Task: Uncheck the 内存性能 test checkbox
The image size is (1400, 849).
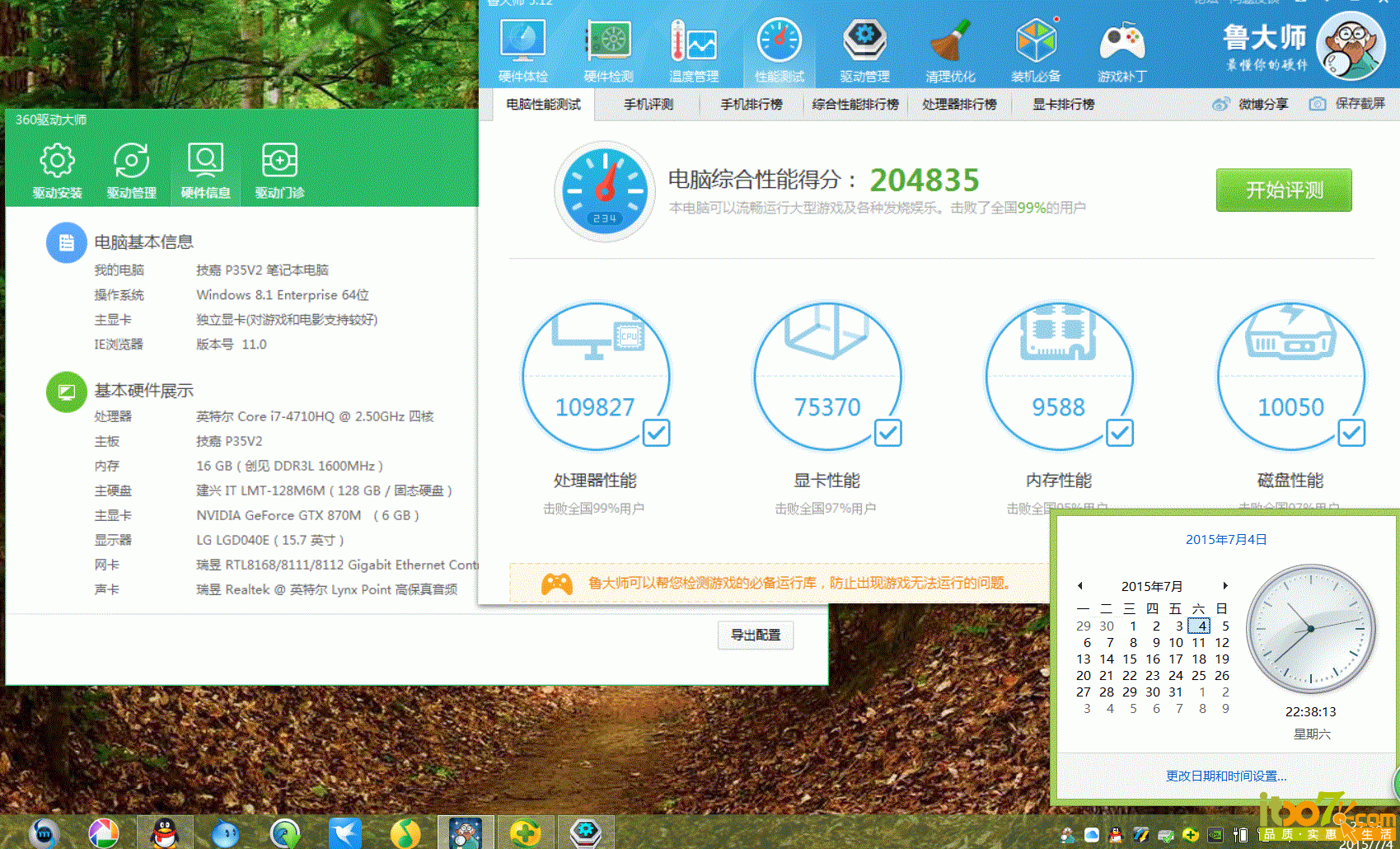Action: [1119, 433]
